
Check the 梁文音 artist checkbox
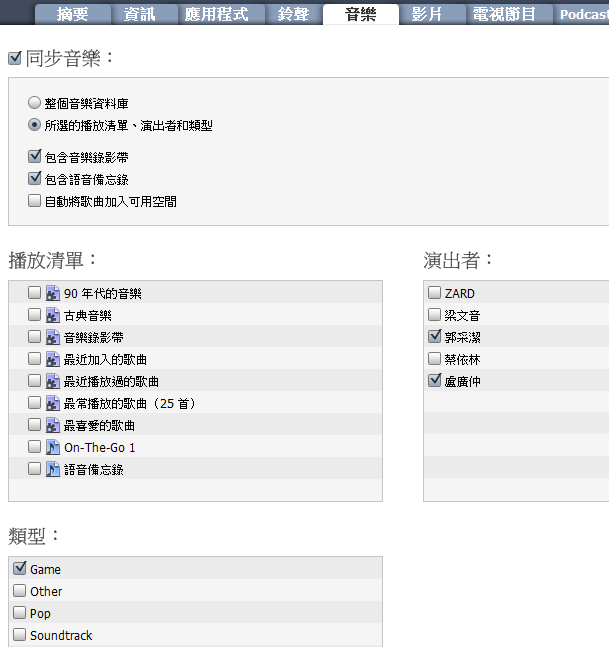(x=434, y=315)
